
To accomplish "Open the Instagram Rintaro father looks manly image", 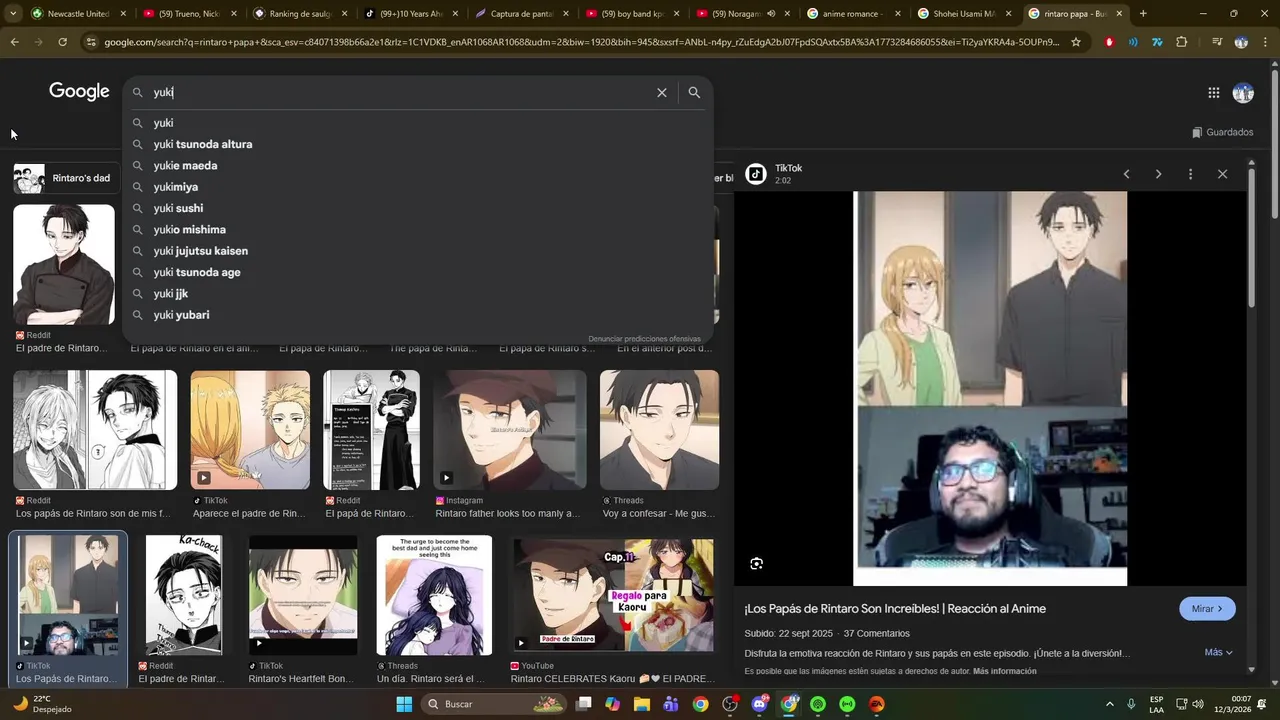I will (x=510, y=430).
